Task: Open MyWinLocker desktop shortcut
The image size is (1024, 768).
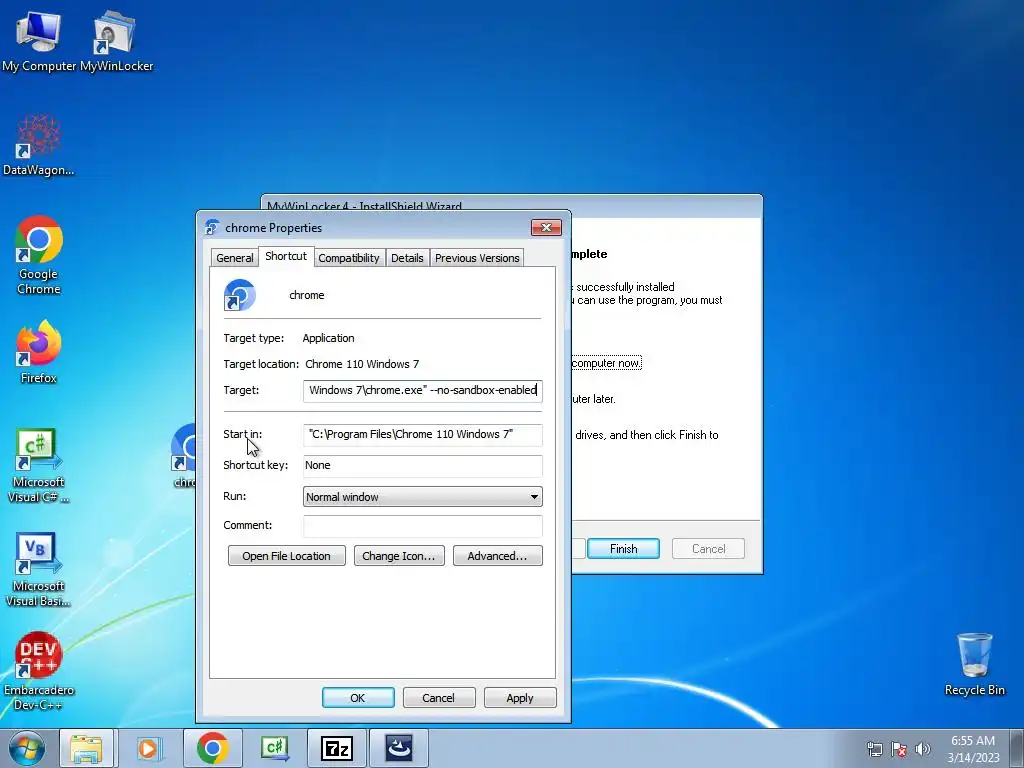Action: pyautogui.click(x=116, y=40)
